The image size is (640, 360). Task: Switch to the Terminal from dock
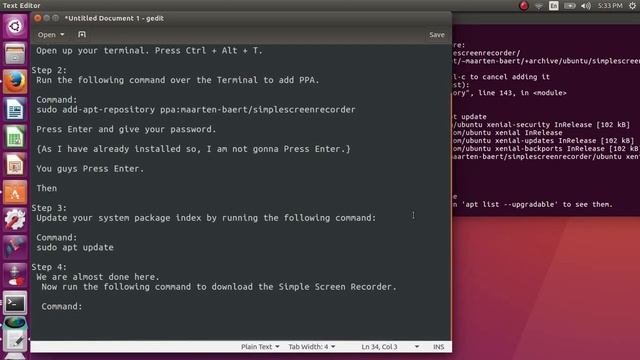click(15, 303)
